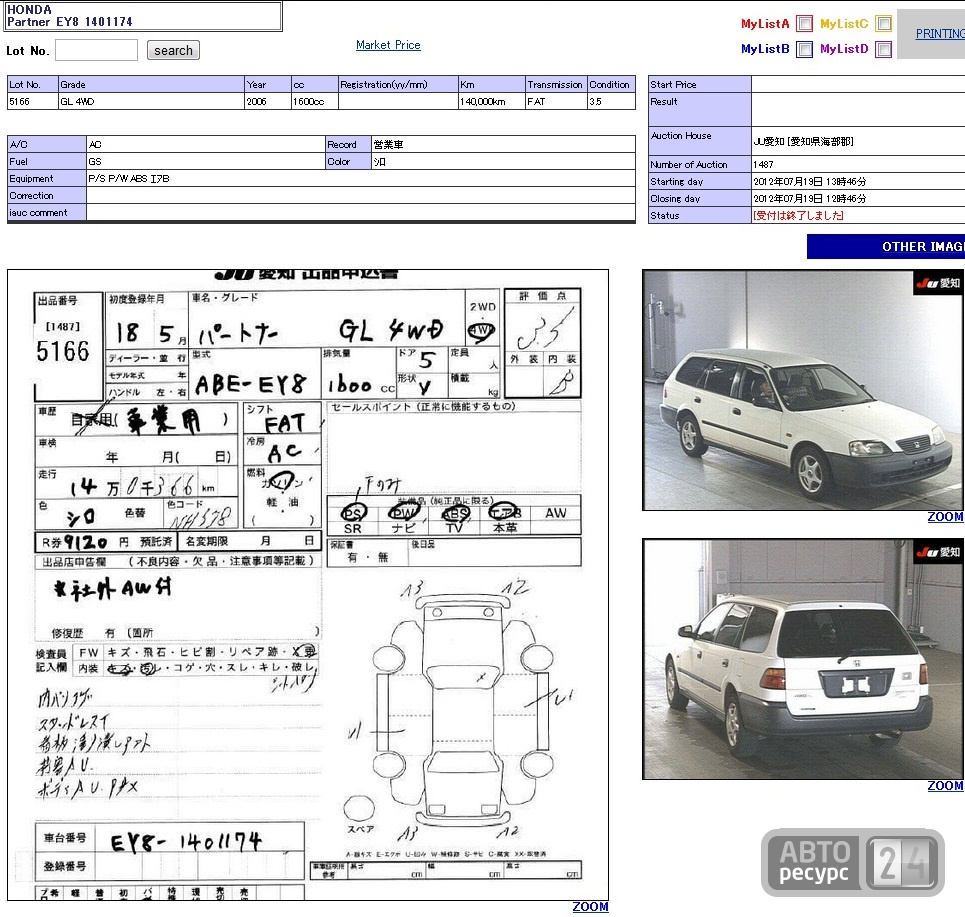Select equipment text P/S P/W ABS
This screenshot has width=965, height=917.
click(129, 178)
